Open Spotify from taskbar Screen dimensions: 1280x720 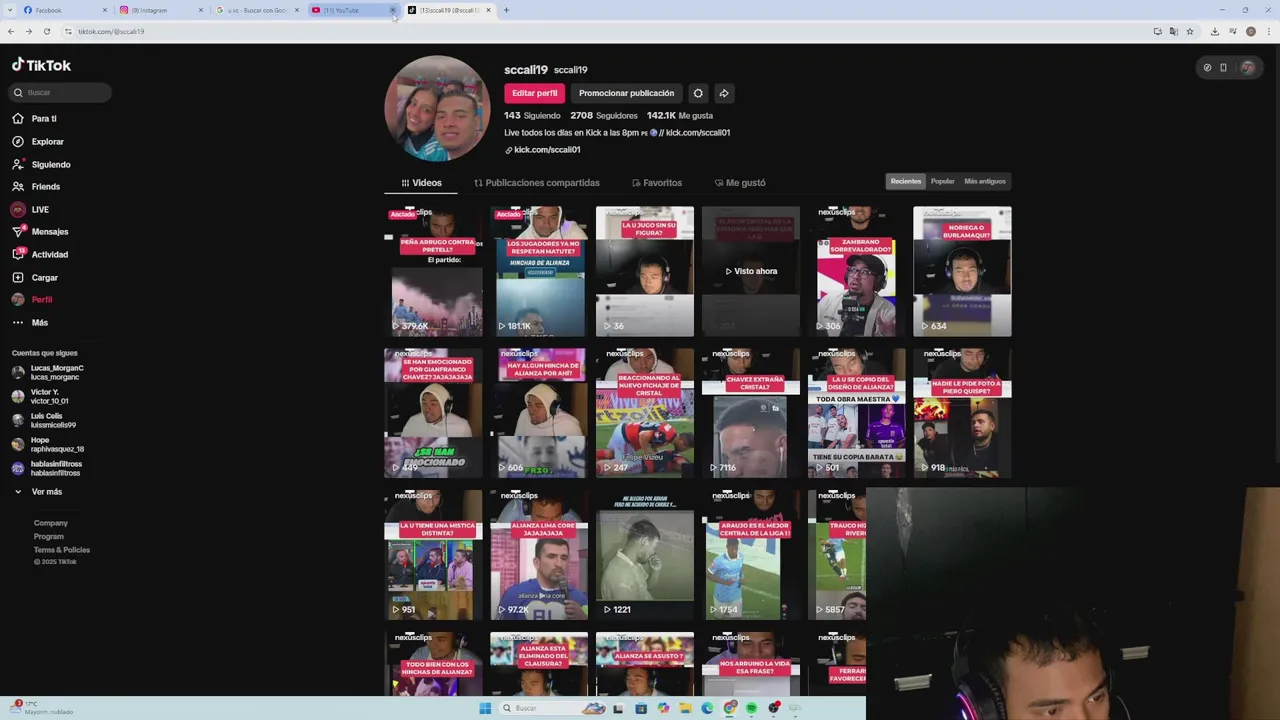(751, 708)
